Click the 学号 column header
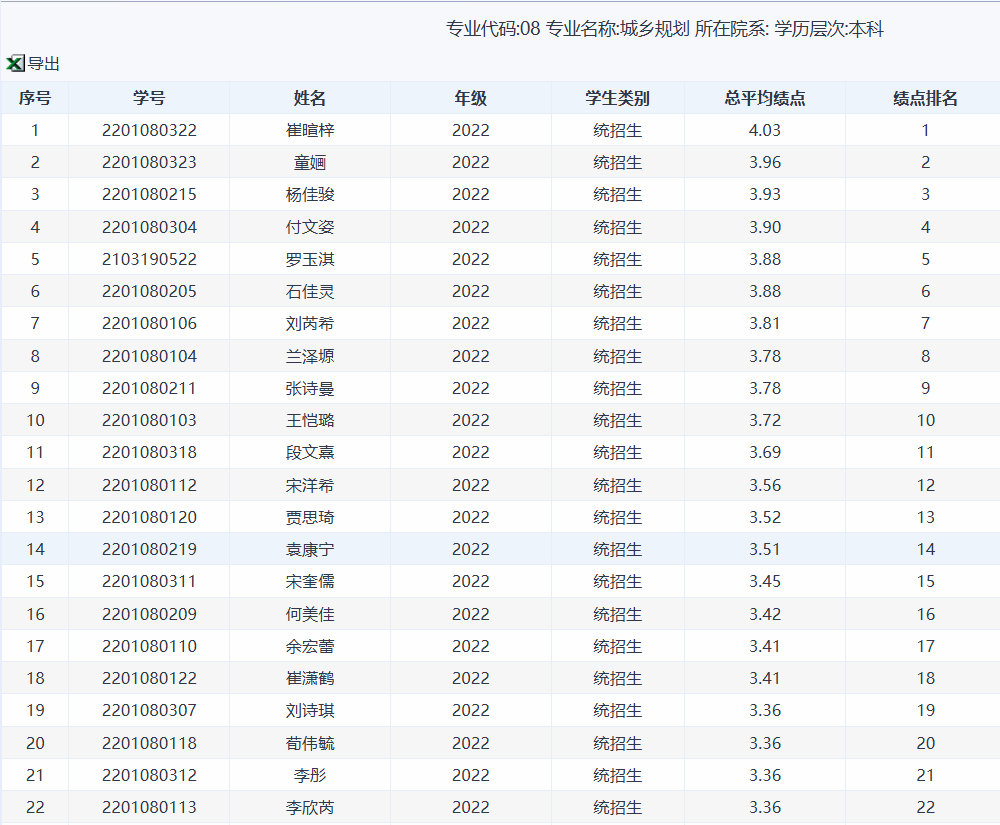The width and height of the screenshot is (1000, 825). click(149, 98)
